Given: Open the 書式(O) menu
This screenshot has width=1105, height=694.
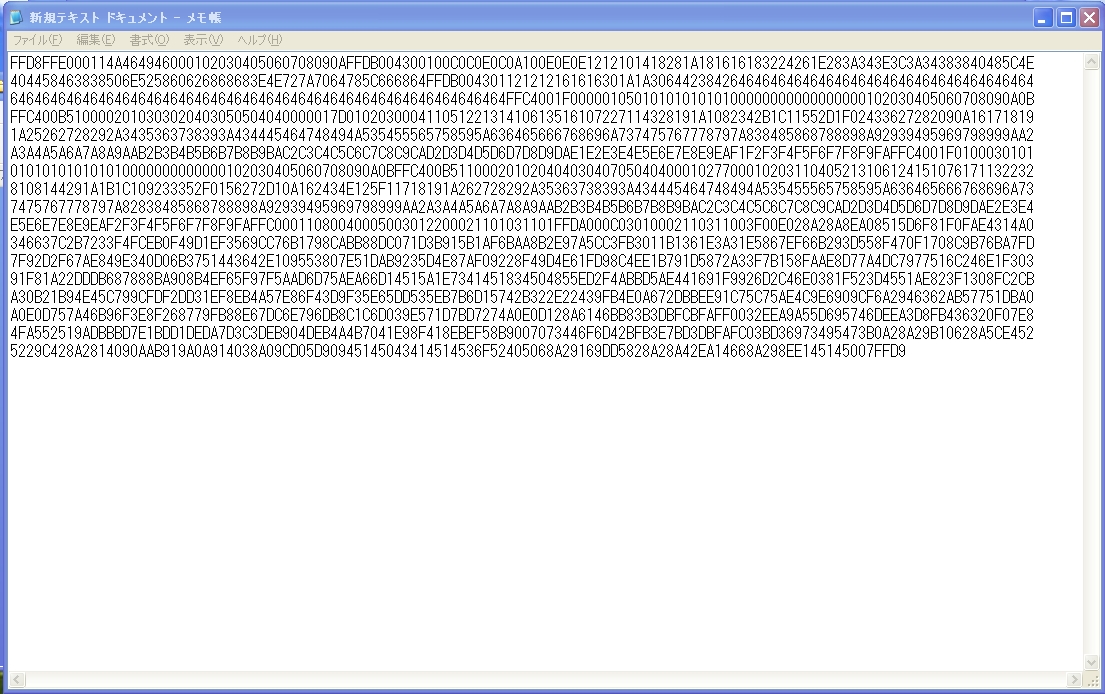Looking at the screenshot, I should 149,40.
